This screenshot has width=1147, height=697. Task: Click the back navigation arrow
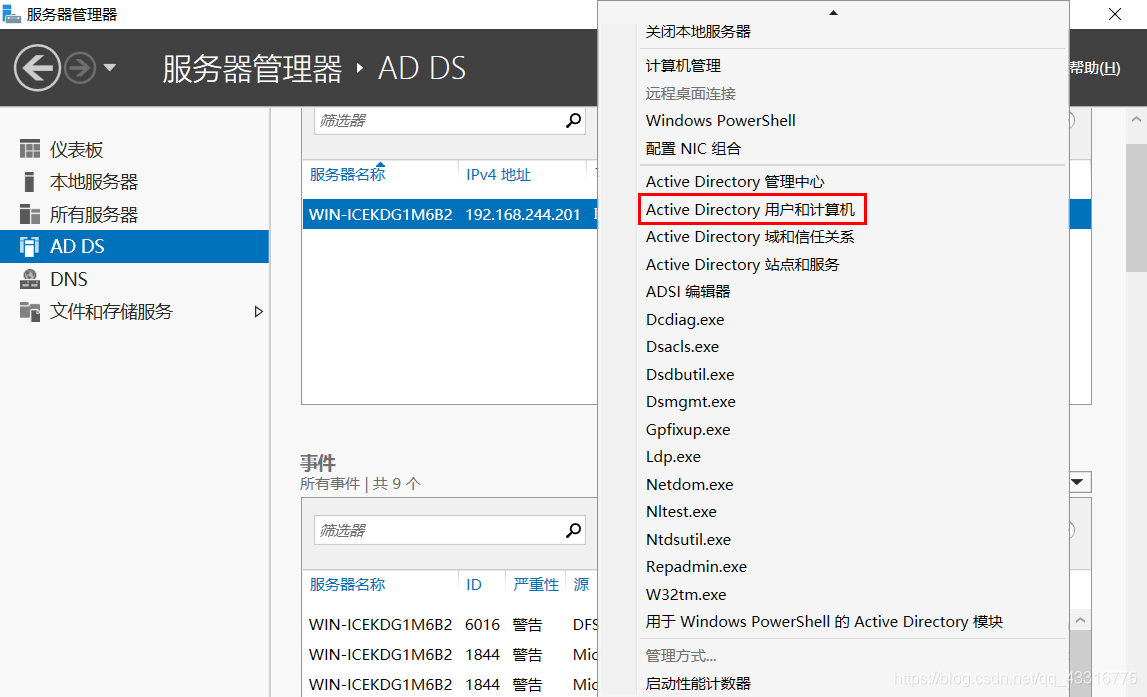click(x=37, y=68)
